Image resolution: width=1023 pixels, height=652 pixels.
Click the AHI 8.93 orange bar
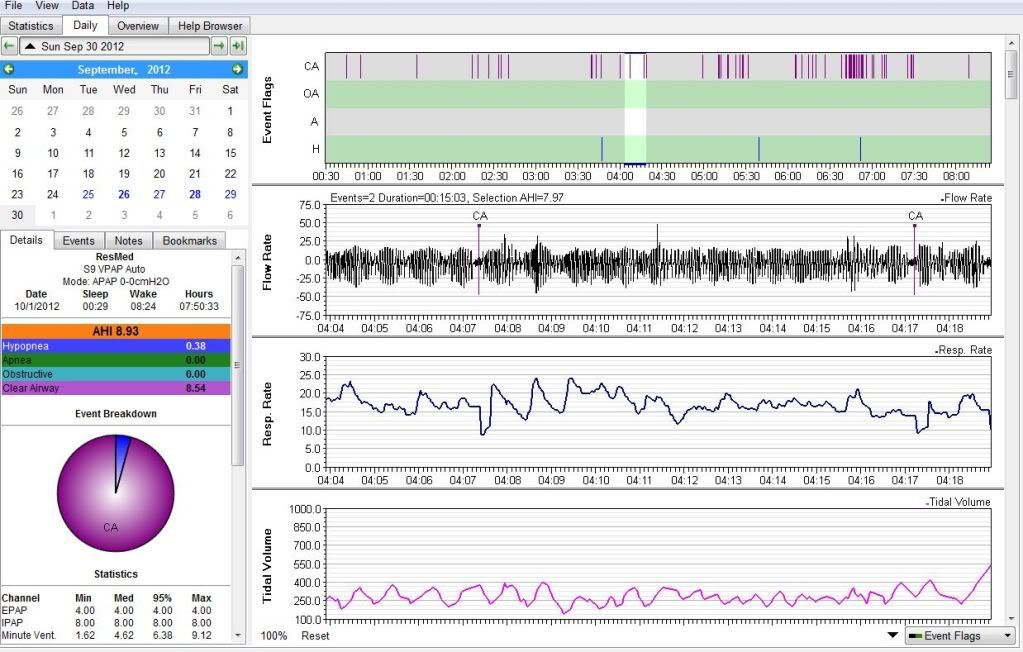[x=115, y=332]
